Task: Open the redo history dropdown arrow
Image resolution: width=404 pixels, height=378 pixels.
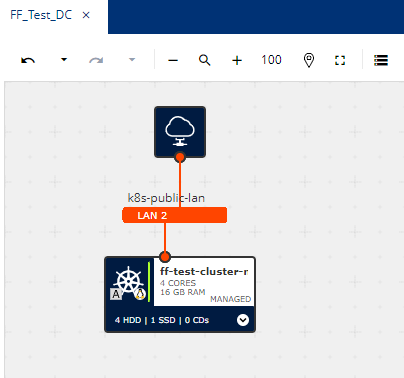Action: click(x=132, y=60)
